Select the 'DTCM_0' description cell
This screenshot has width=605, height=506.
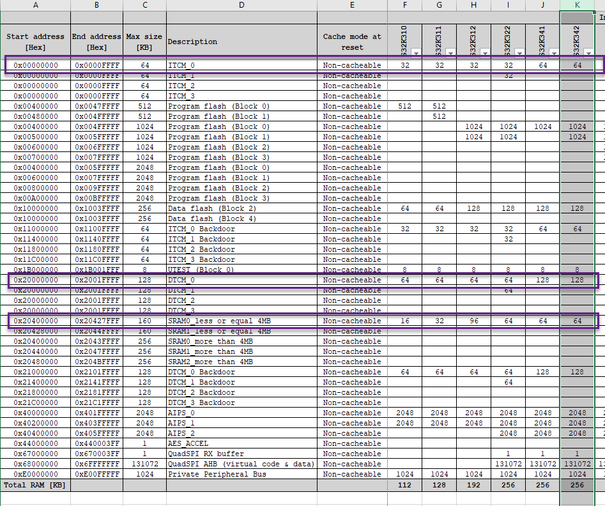click(242, 280)
